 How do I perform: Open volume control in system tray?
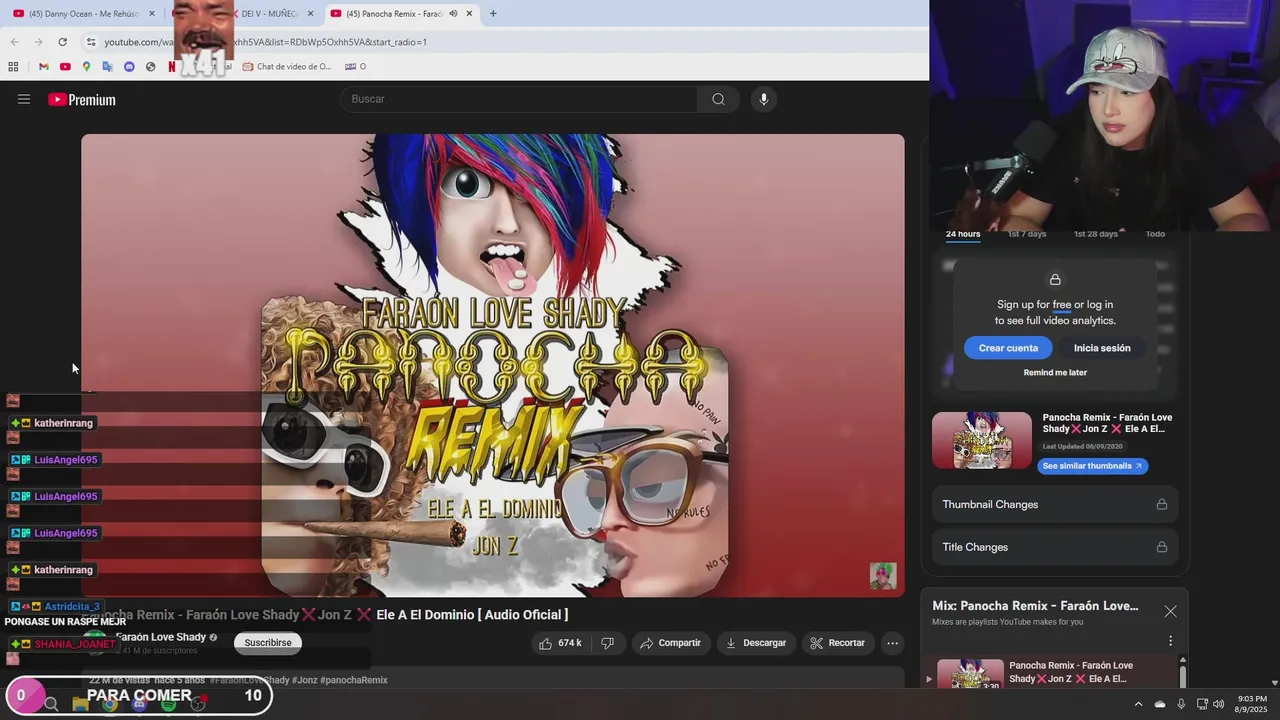[1219, 704]
